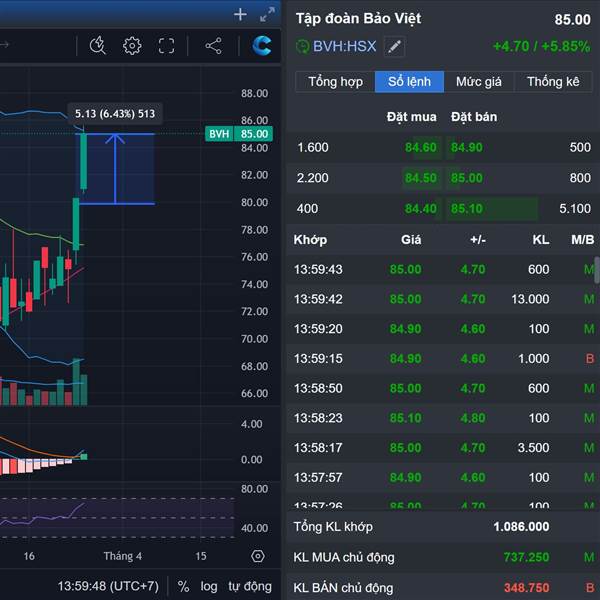Click the volume 13.000 in trades list
600x600 pixels.
click(x=530, y=299)
